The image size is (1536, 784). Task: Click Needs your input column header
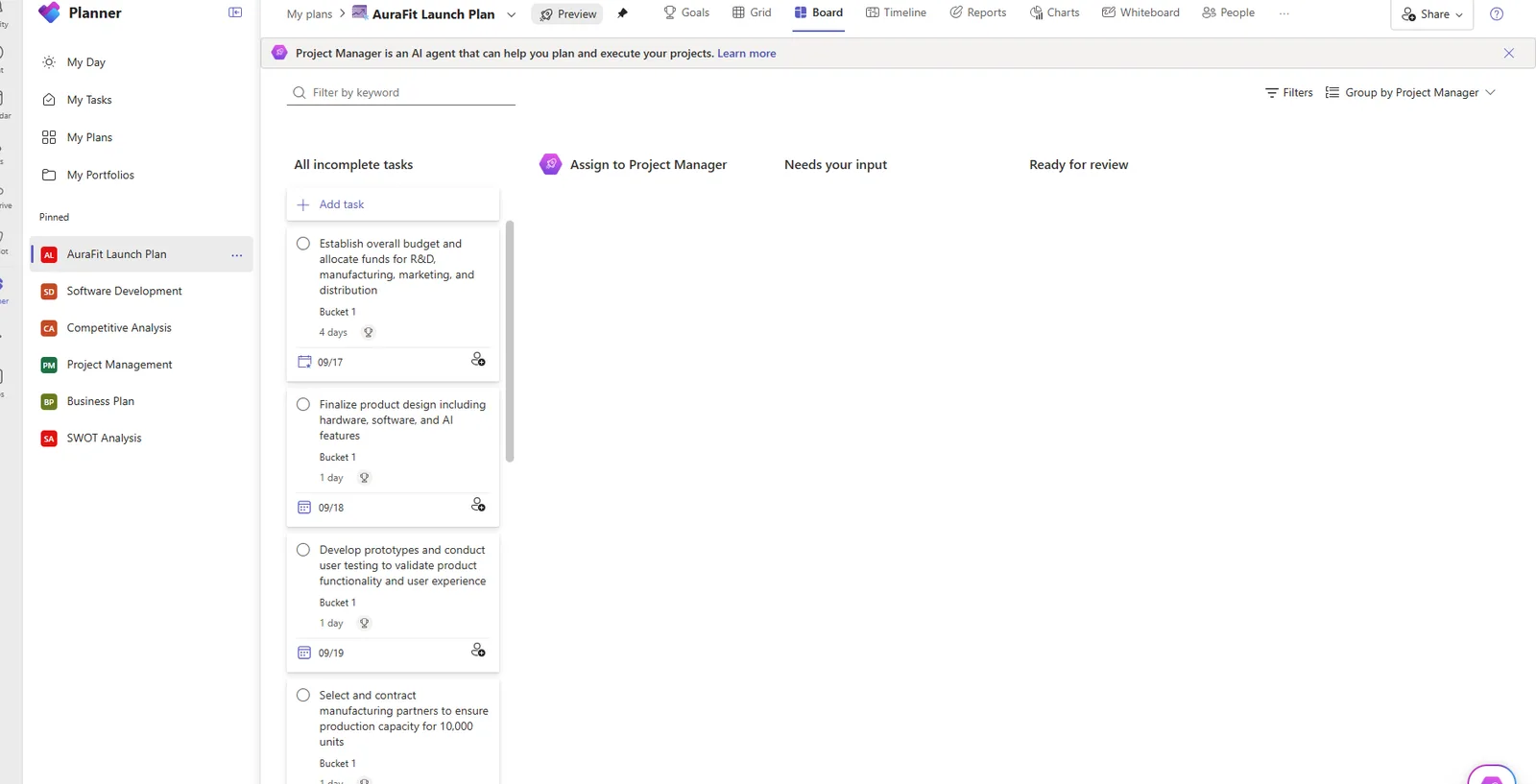[835, 165]
